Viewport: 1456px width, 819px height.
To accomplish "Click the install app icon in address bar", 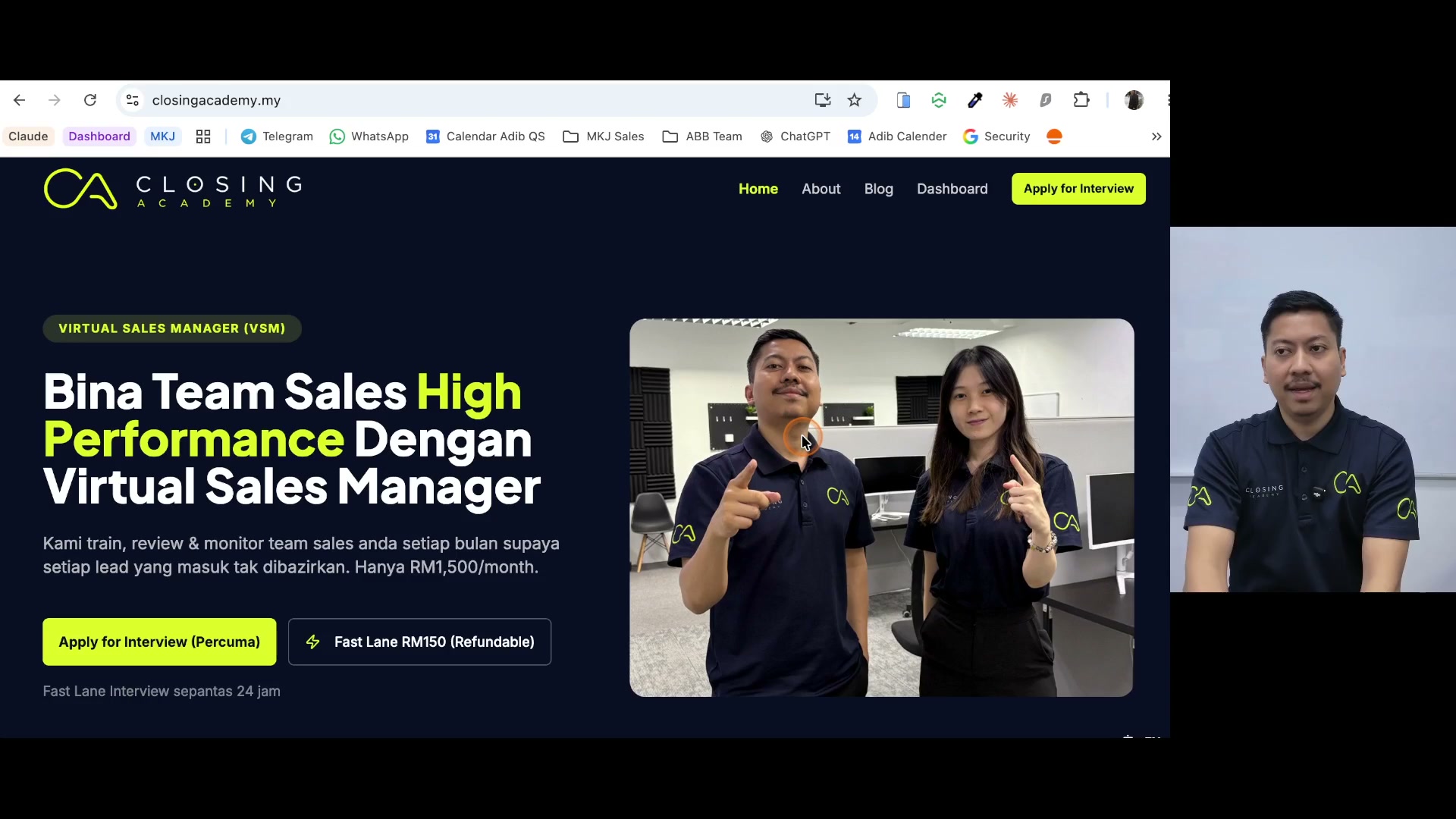I will [822, 100].
